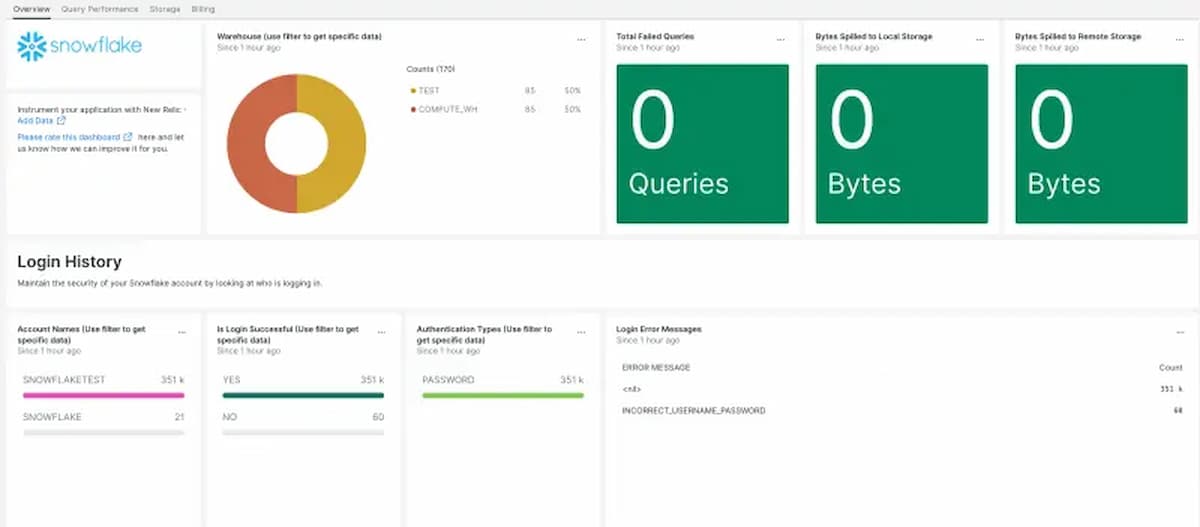Click the INCORRECT_USERNAME_PASSWORD row
This screenshot has width=1200, height=527.
coord(902,411)
